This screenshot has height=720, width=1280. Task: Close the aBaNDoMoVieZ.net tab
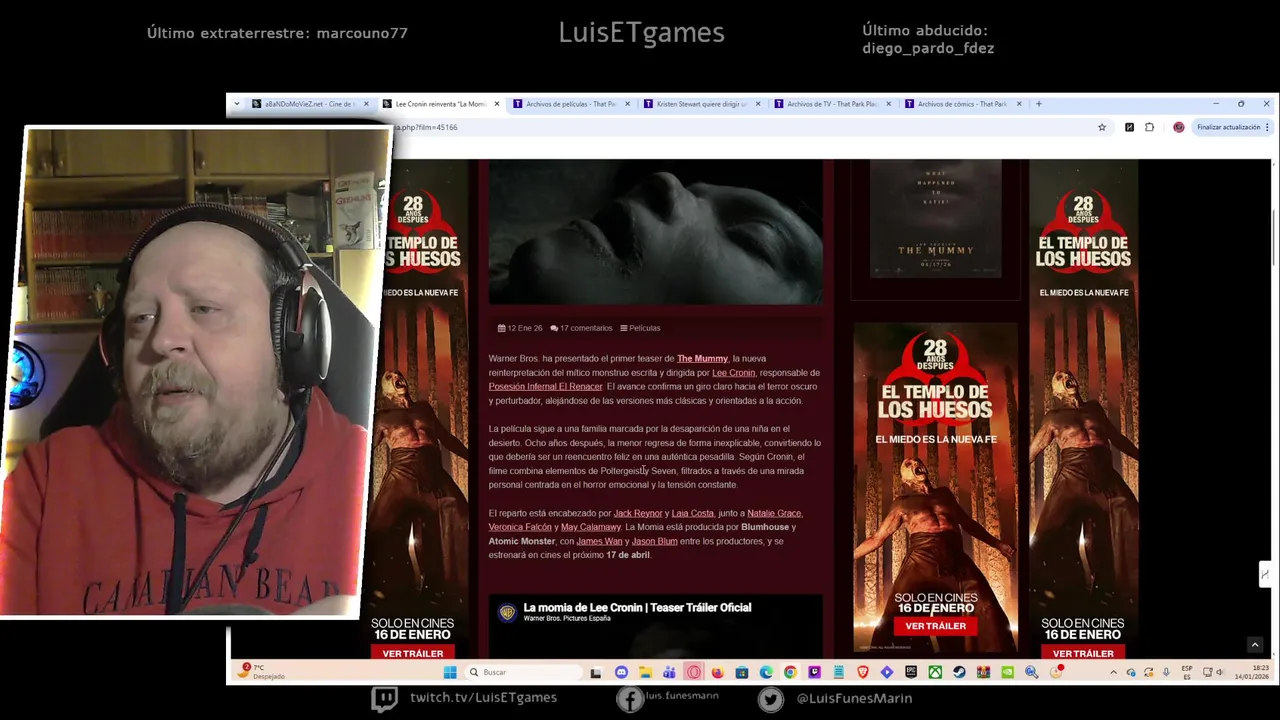(x=366, y=104)
